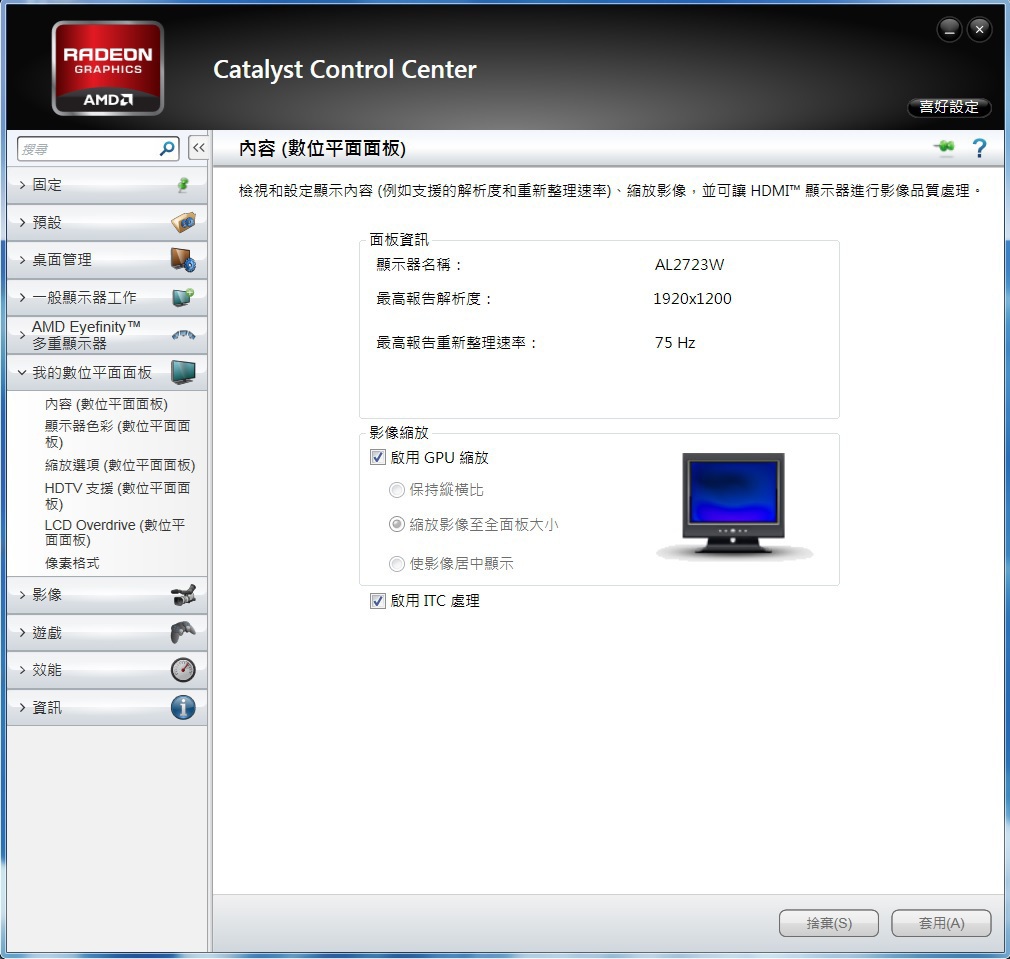Screen dimensions: 1010x959
Task: Collapse the 我的數位平面面板 section arrow
Action: point(23,372)
